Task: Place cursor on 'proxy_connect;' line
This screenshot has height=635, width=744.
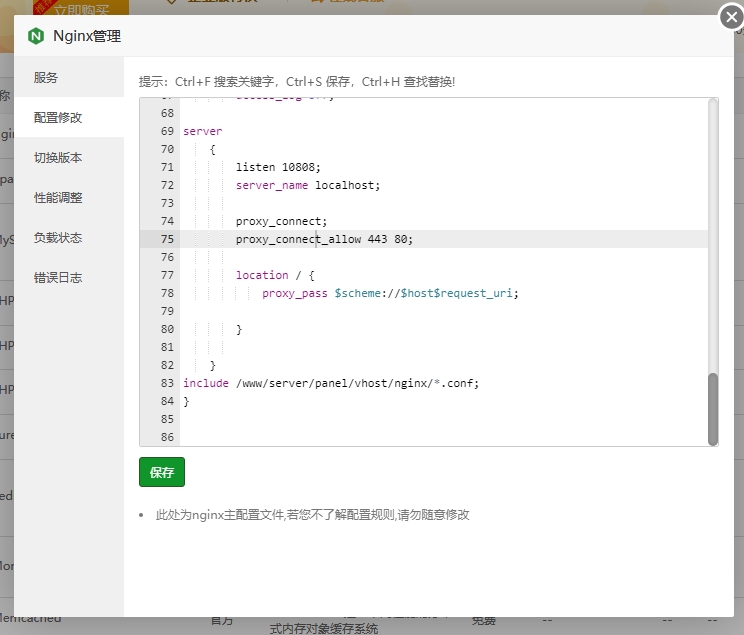Action: 281,221
